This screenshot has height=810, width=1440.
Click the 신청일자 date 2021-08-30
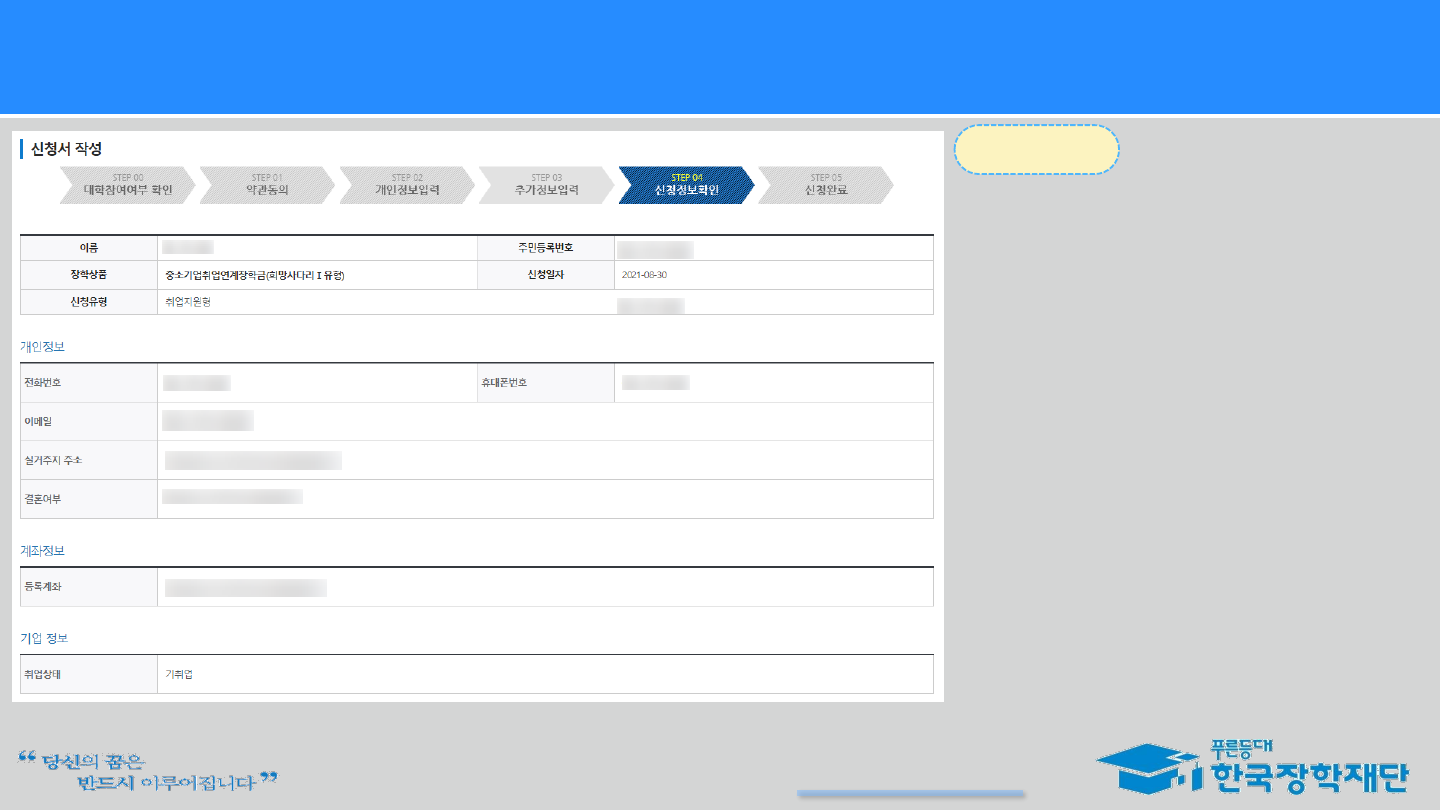(644, 275)
